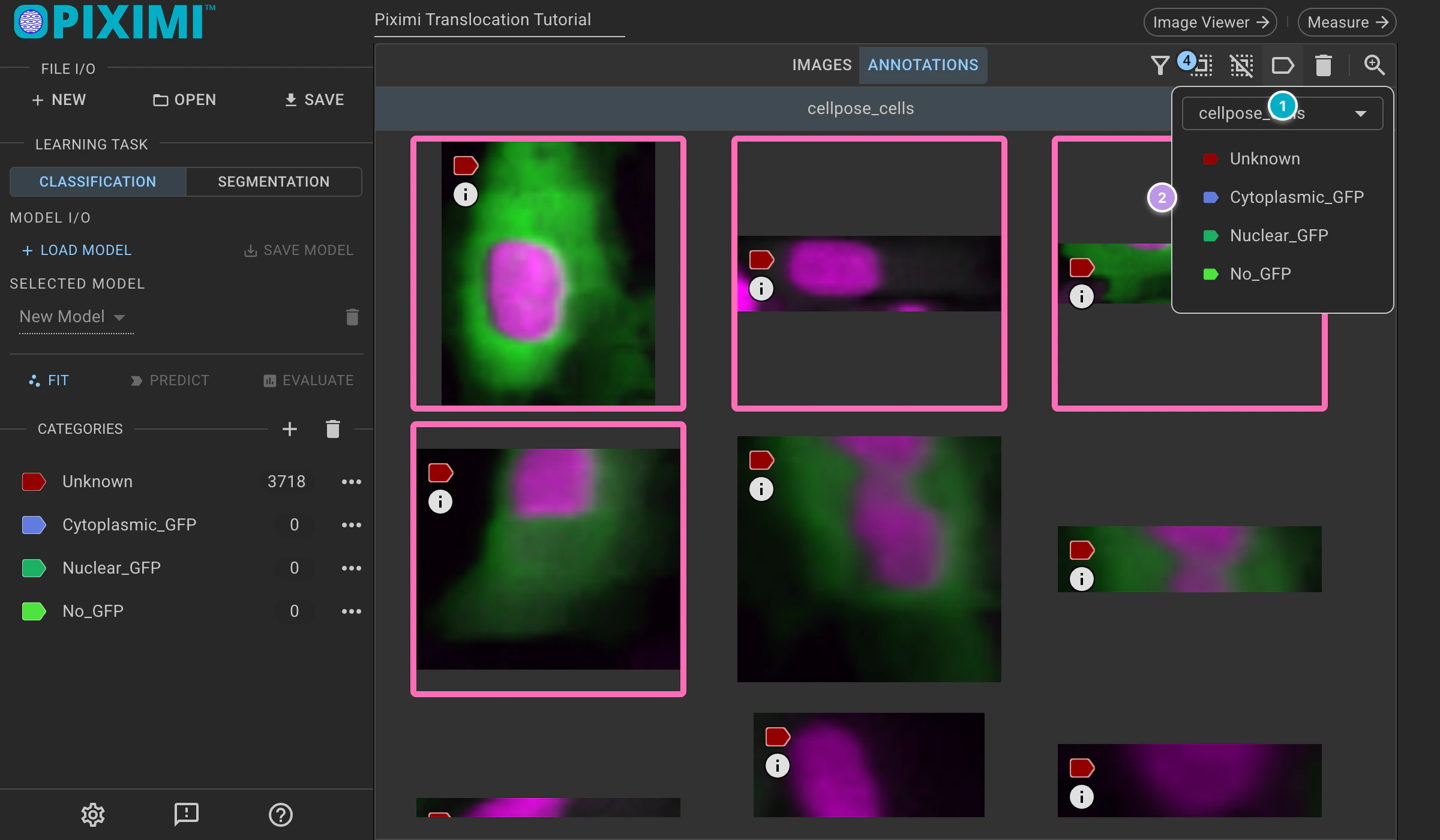Select middle row center unselected cell thumbnail
Image resolution: width=1440 pixels, height=840 pixels.
869,559
